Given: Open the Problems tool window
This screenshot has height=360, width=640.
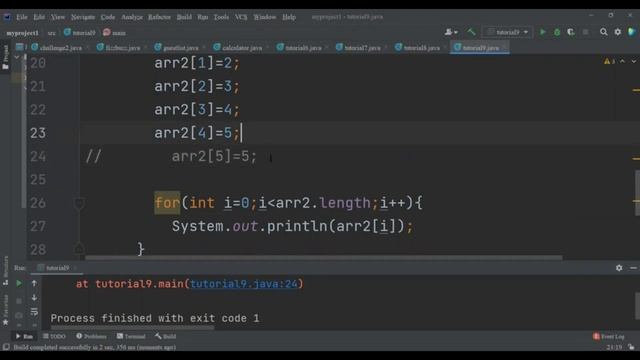Looking at the screenshot, I should (91, 336).
